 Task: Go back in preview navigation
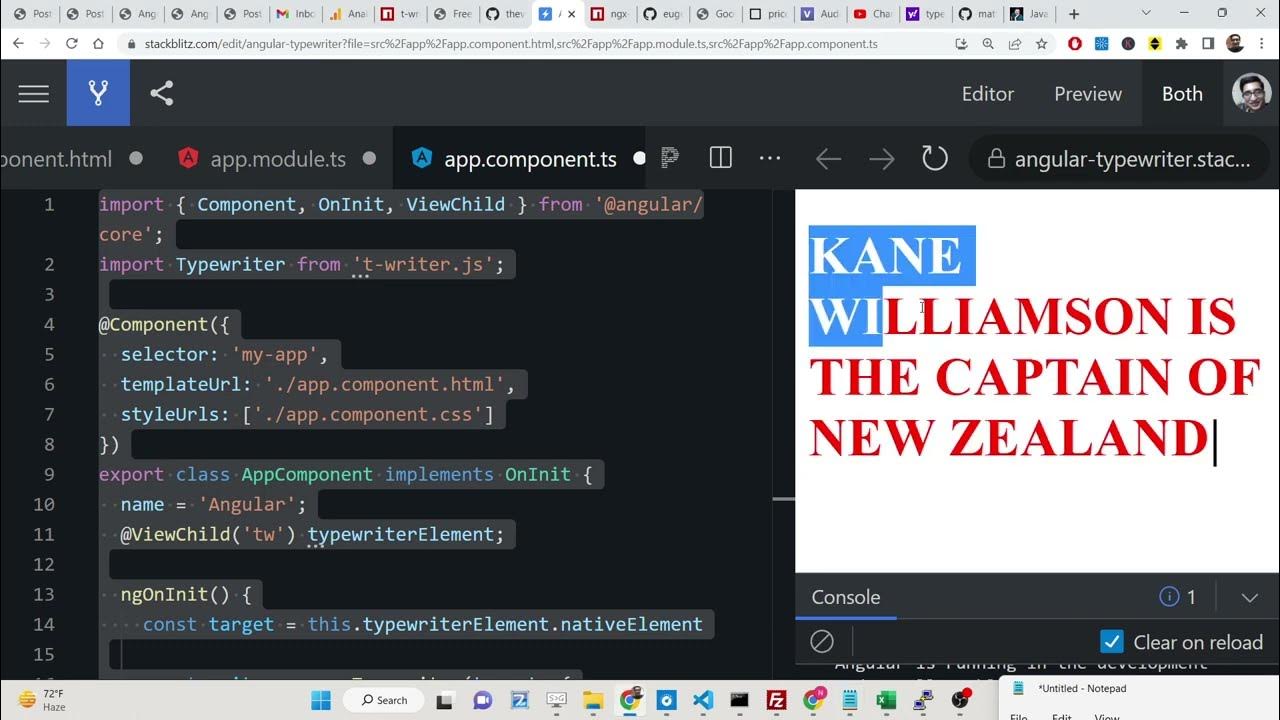point(828,159)
